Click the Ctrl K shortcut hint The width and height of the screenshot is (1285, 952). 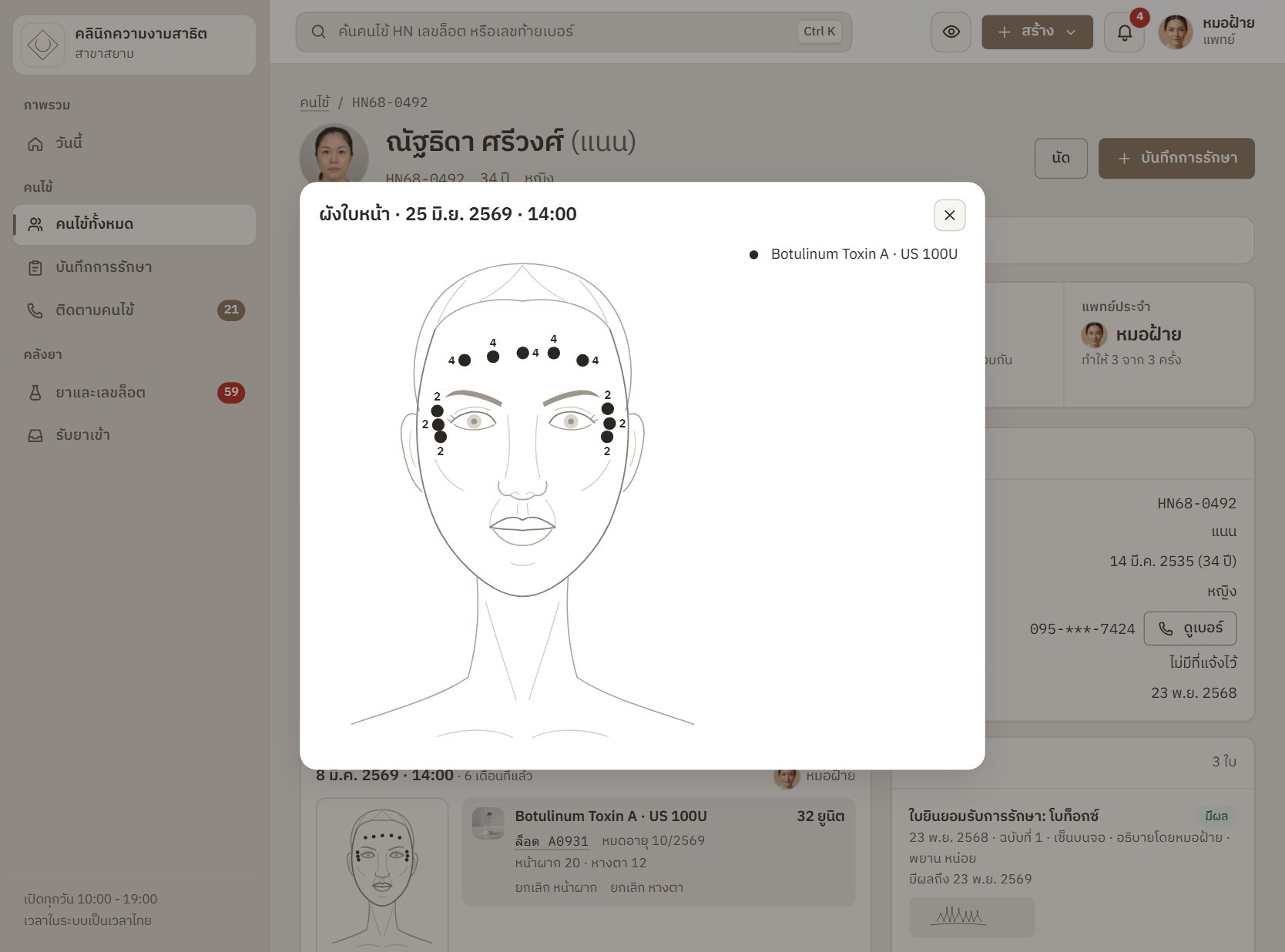tap(819, 32)
